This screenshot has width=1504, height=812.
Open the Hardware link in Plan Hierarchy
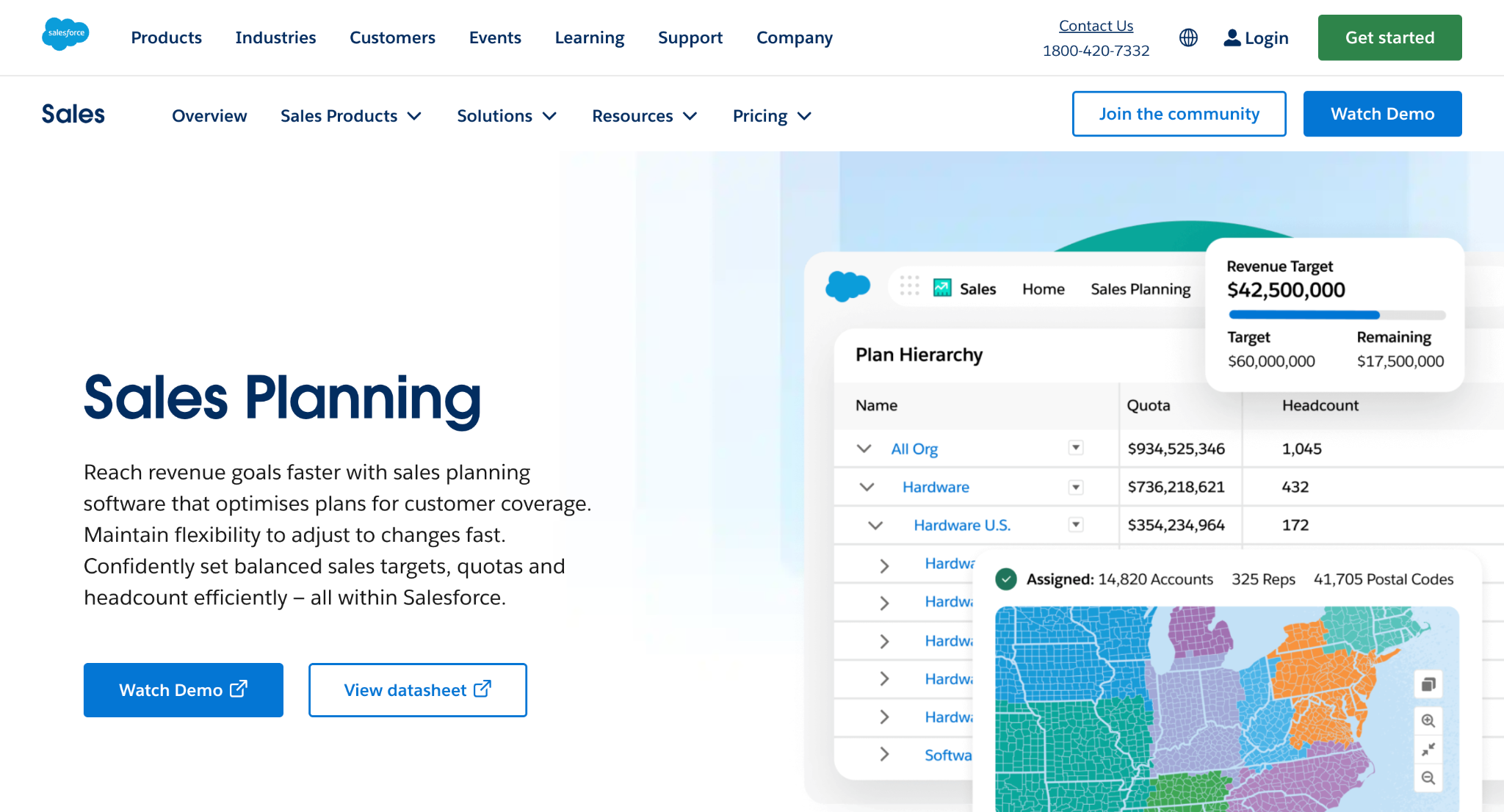936,487
